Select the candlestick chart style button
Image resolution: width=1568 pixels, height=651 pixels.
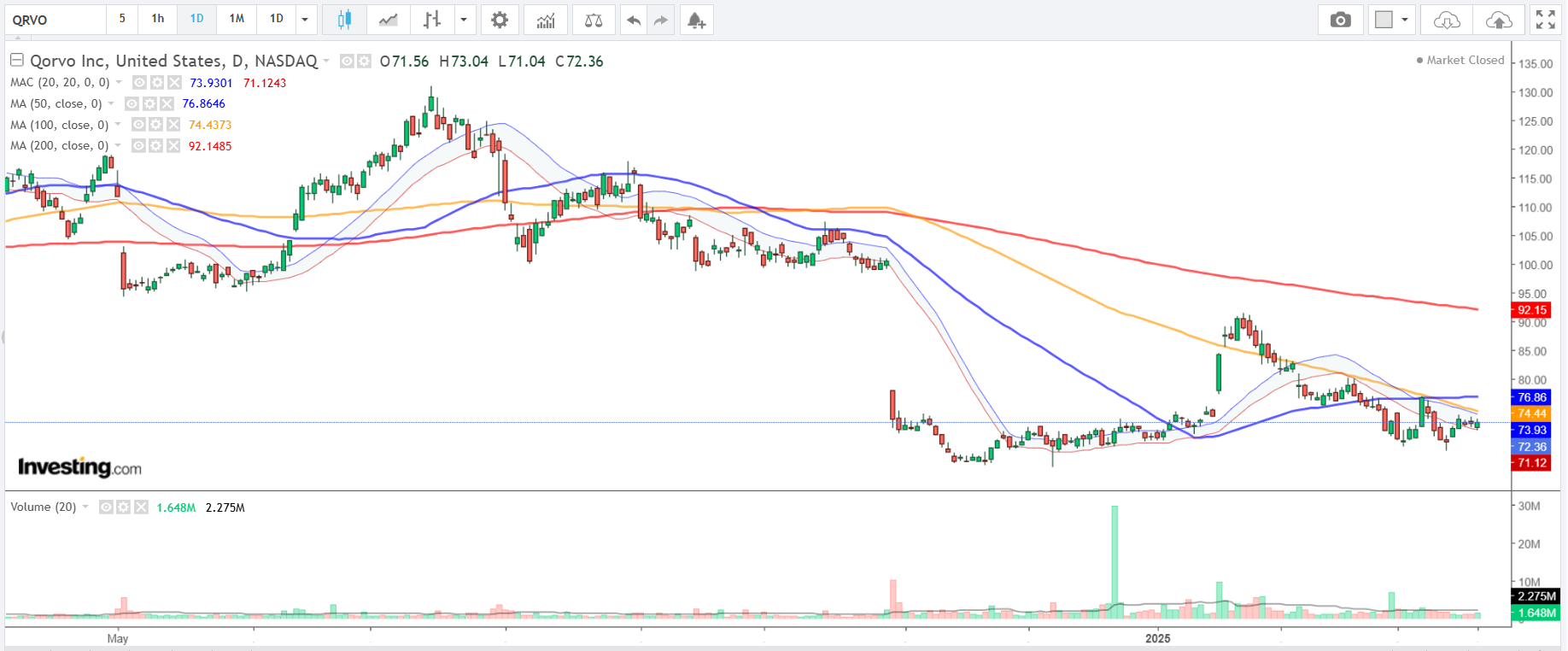tap(344, 20)
